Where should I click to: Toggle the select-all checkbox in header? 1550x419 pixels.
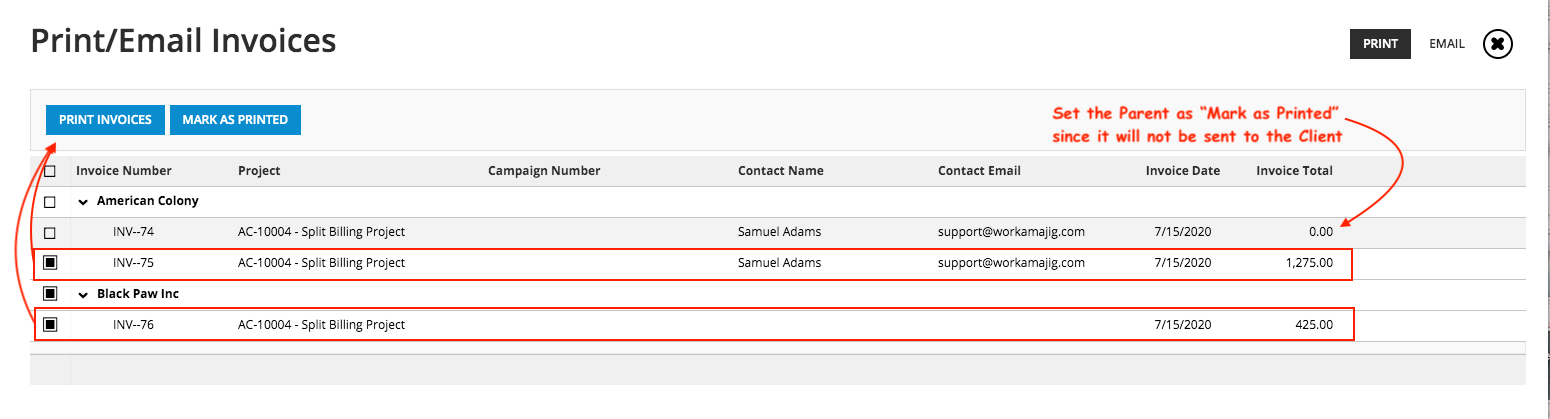click(50, 171)
